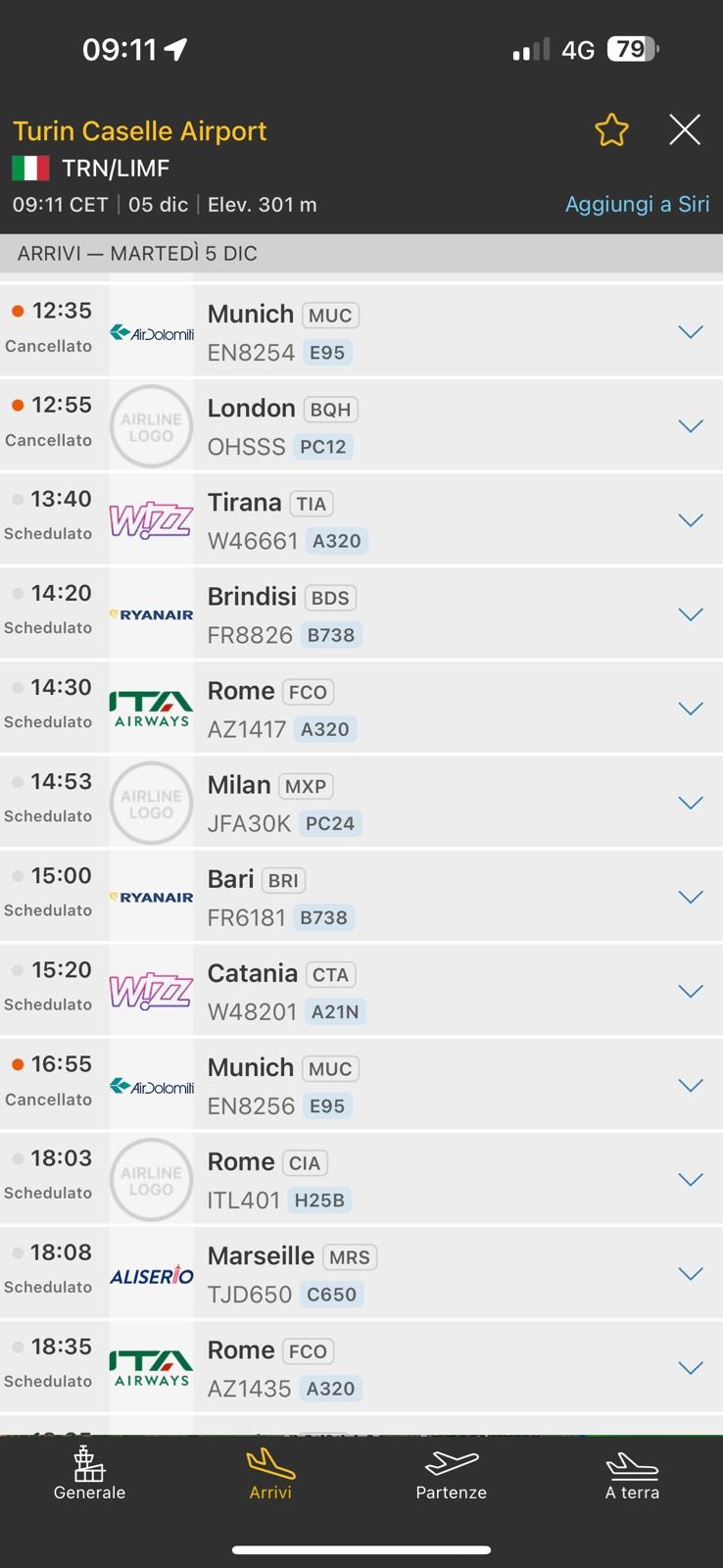Tap placeholder airline logo for Milan JFA30K
The height and width of the screenshot is (1568, 723).
click(x=151, y=803)
